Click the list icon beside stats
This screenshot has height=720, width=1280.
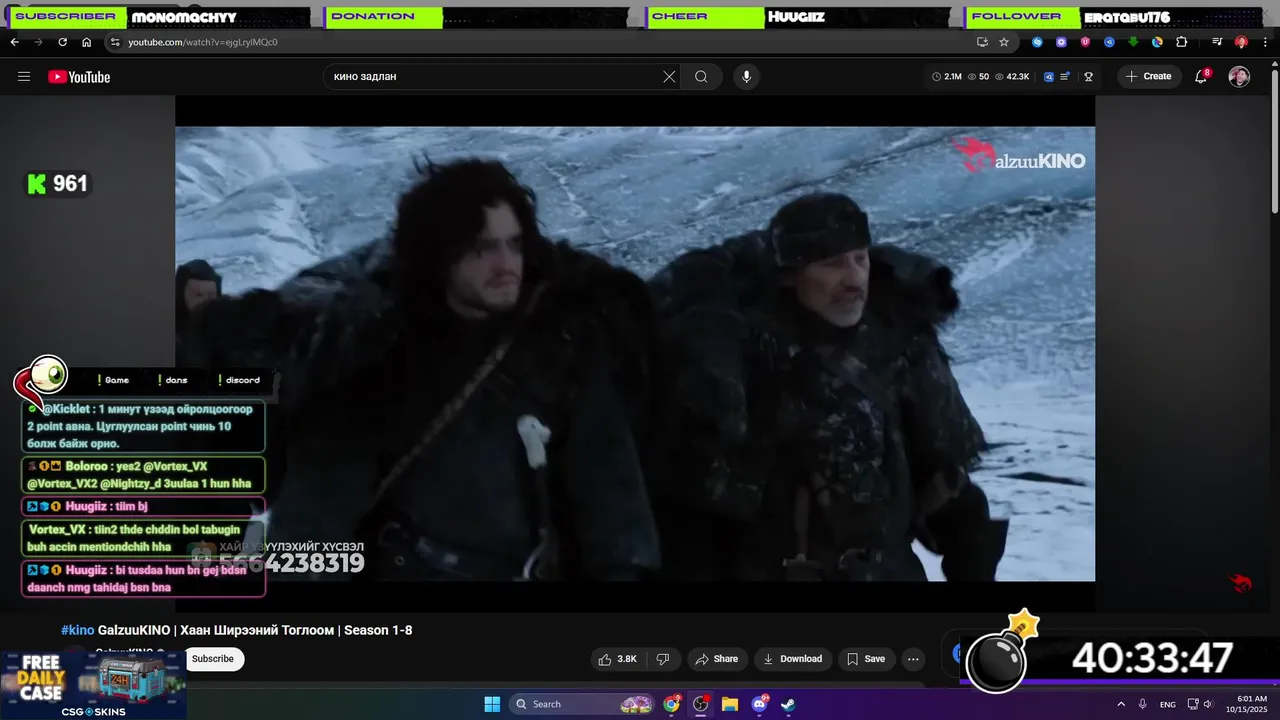[1065, 77]
